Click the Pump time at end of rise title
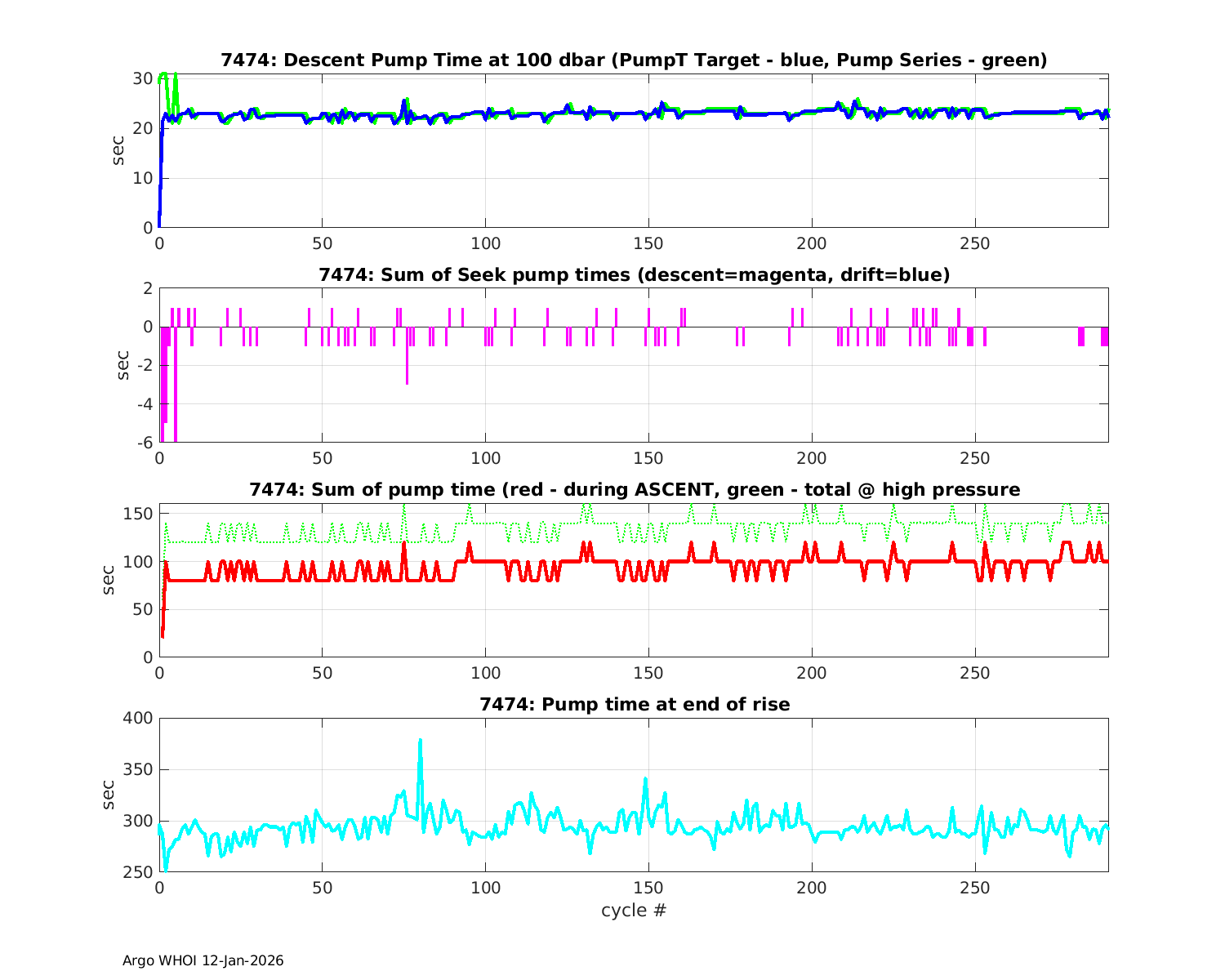1225x980 pixels. tap(634, 704)
